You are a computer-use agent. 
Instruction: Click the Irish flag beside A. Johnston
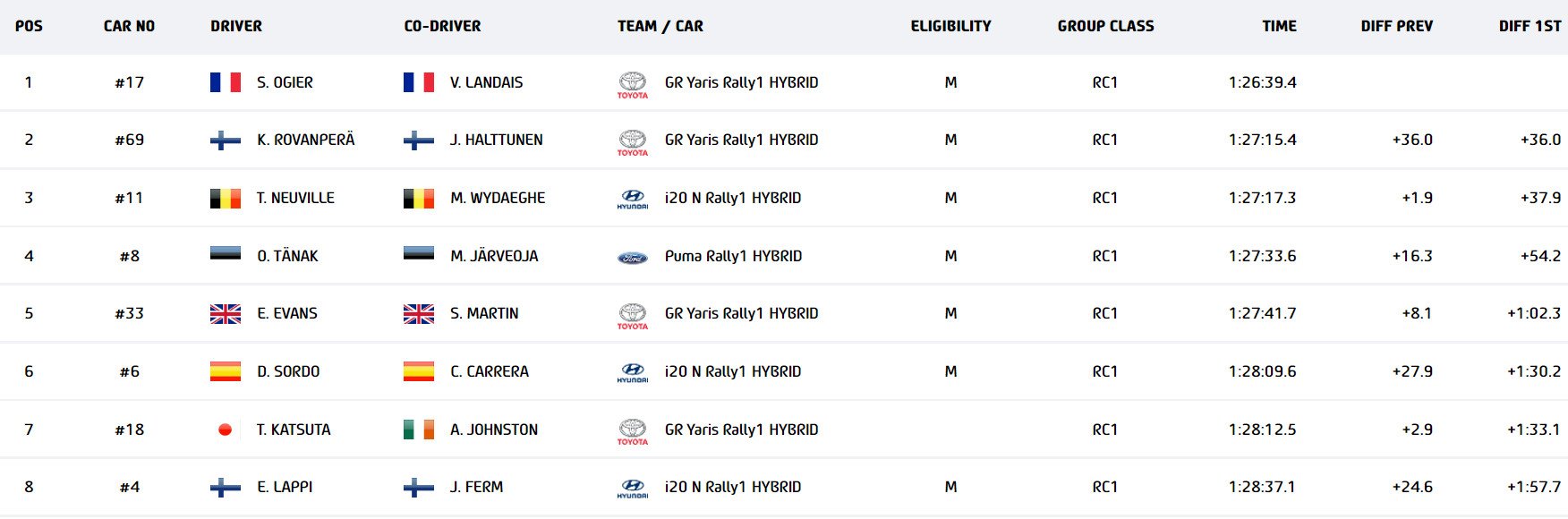pos(419,430)
